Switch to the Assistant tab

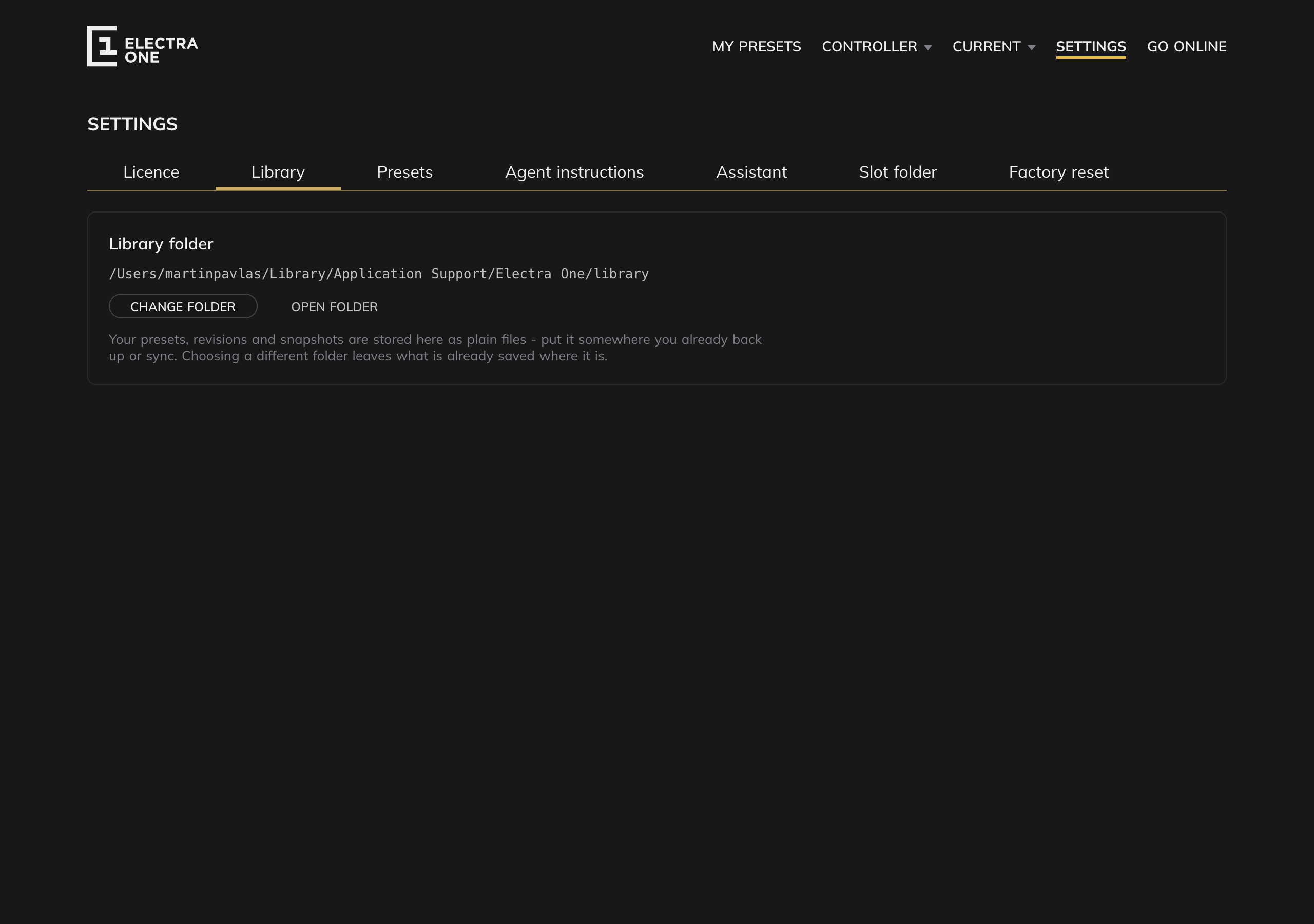(751, 172)
